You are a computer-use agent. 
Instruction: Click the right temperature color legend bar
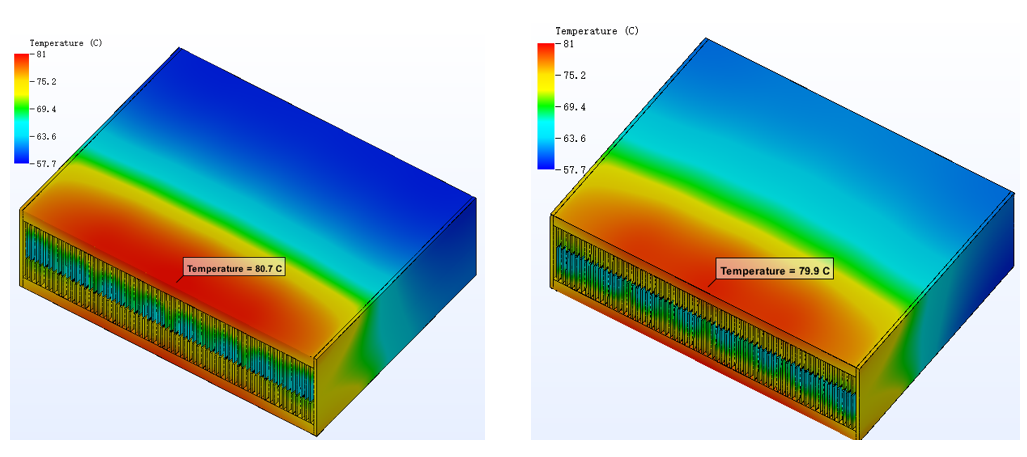[x=546, y=106]
